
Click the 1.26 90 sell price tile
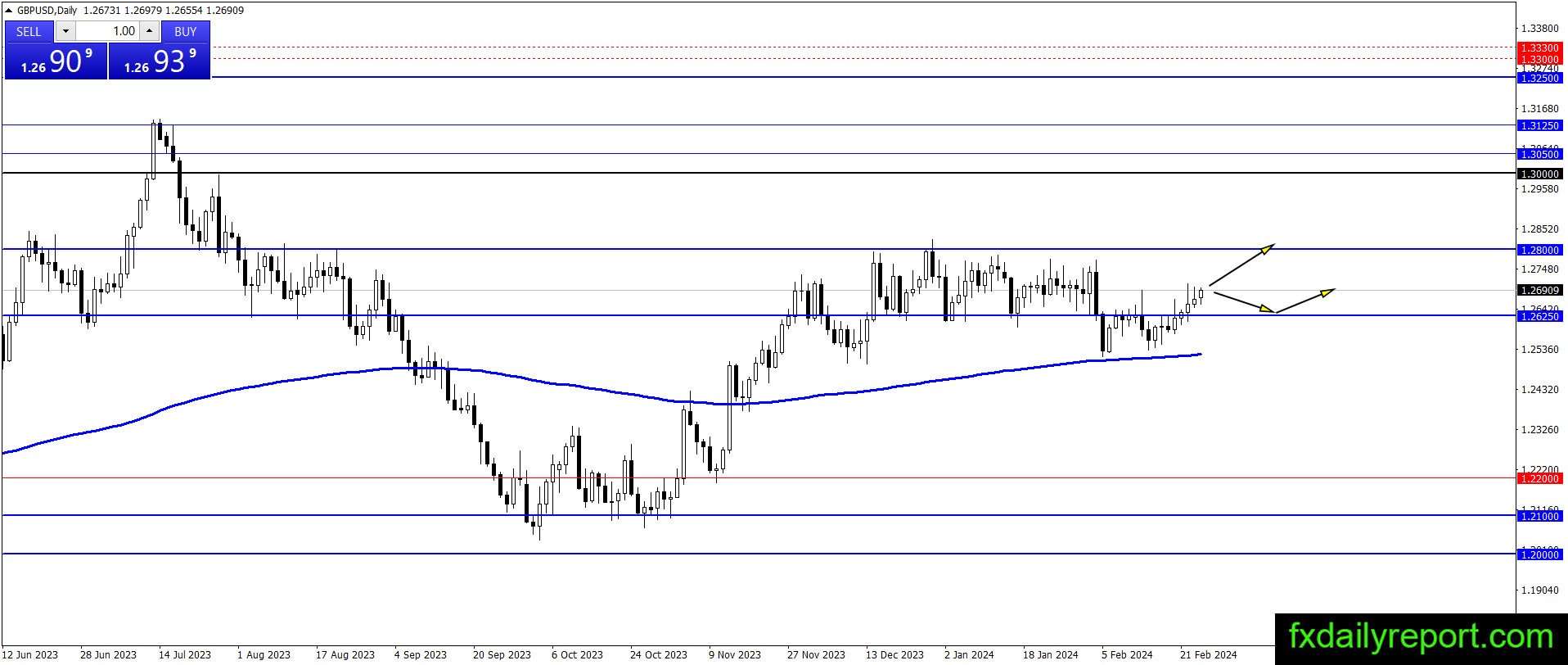pyautogui.click(x=56, y=61)
